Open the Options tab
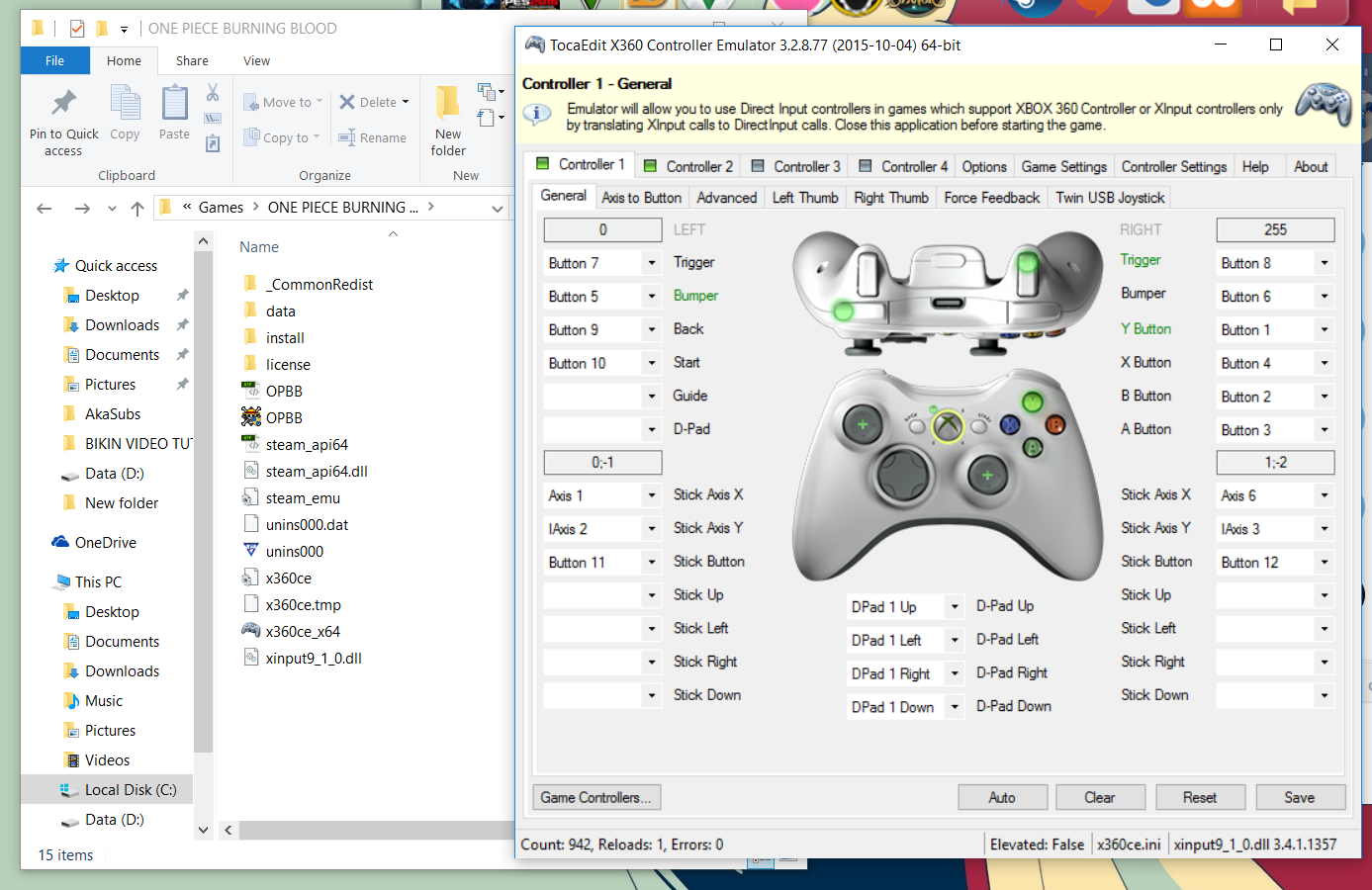The width and height of the screenshot is (1372, 890). point(984,166)
